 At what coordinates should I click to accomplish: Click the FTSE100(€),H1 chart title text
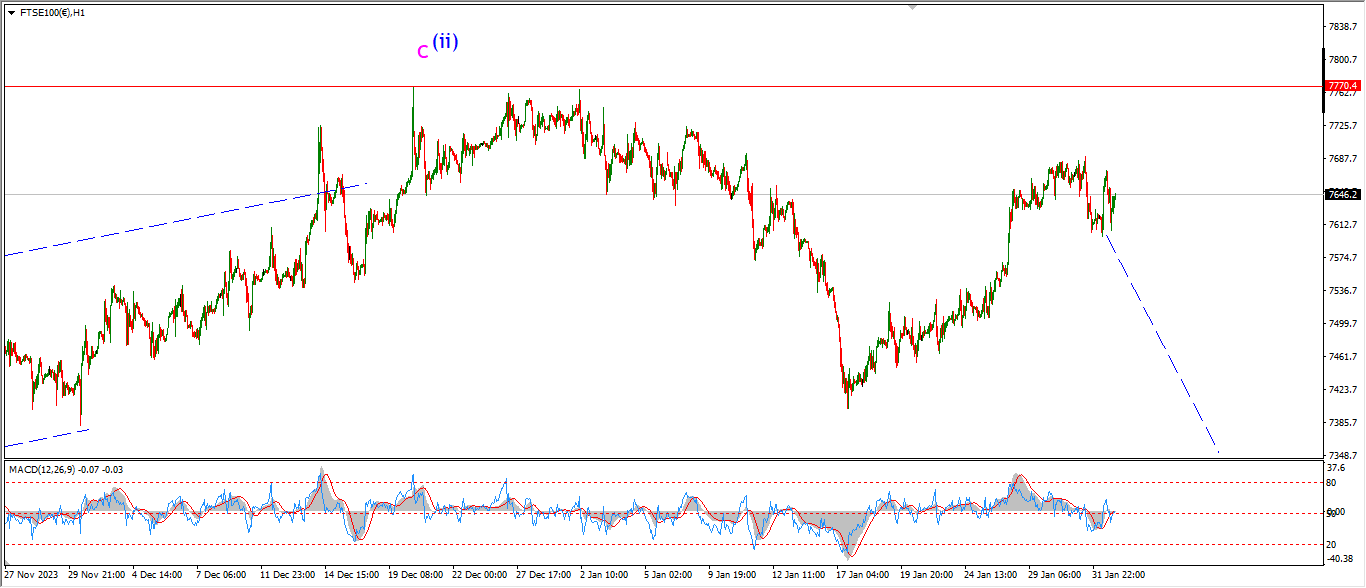click(52, 13)
